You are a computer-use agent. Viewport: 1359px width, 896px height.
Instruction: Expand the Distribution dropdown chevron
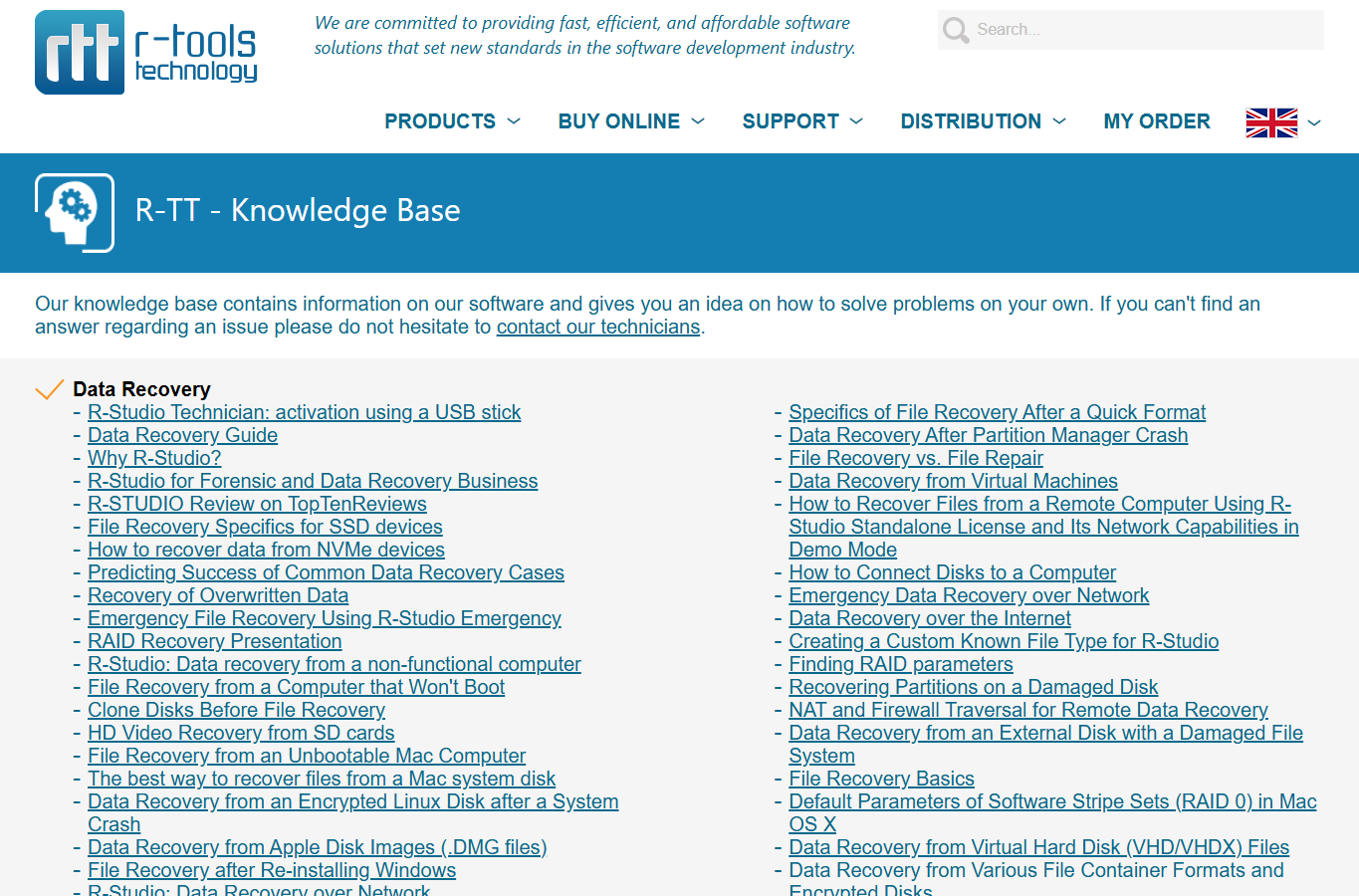(x=1059, y=121)
